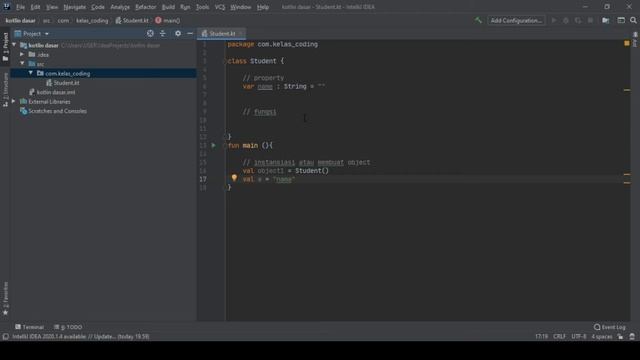Open the Build menu

pyautogui.click(x=168, y=7)
